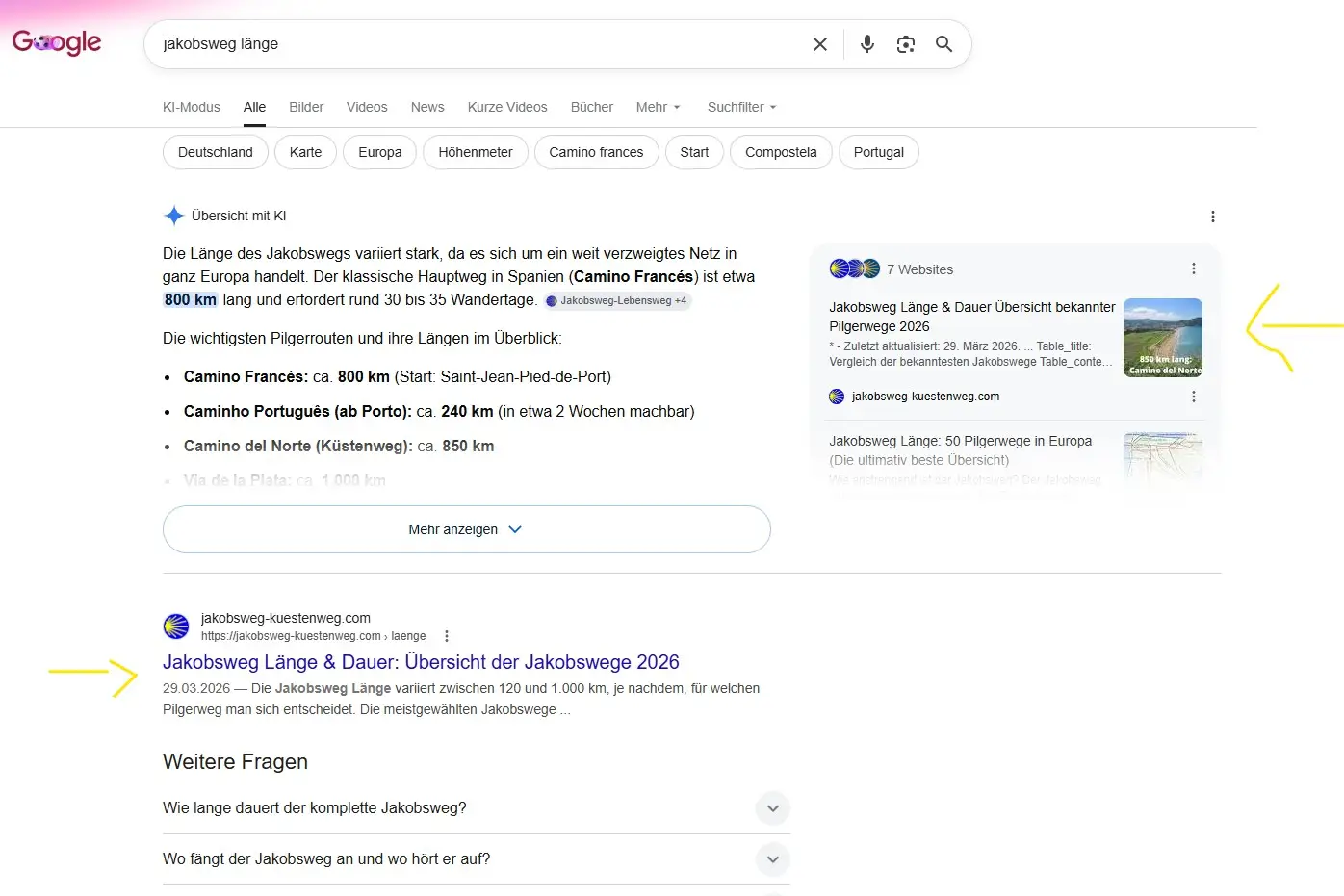1344x896 pixels.
Task: Select the Alle tab
Action: pyautogui.click(x=255, y=107)
